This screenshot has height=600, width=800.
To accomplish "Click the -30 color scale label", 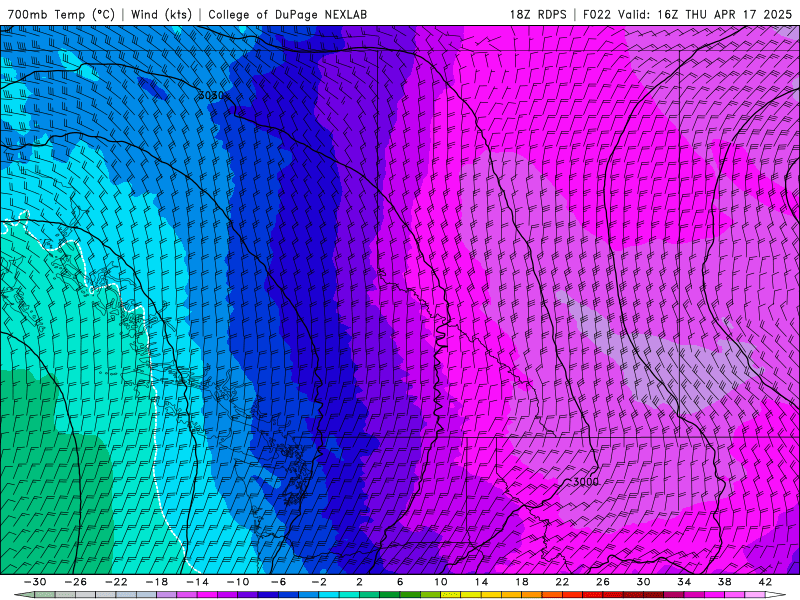I will (x=35, y=582).
